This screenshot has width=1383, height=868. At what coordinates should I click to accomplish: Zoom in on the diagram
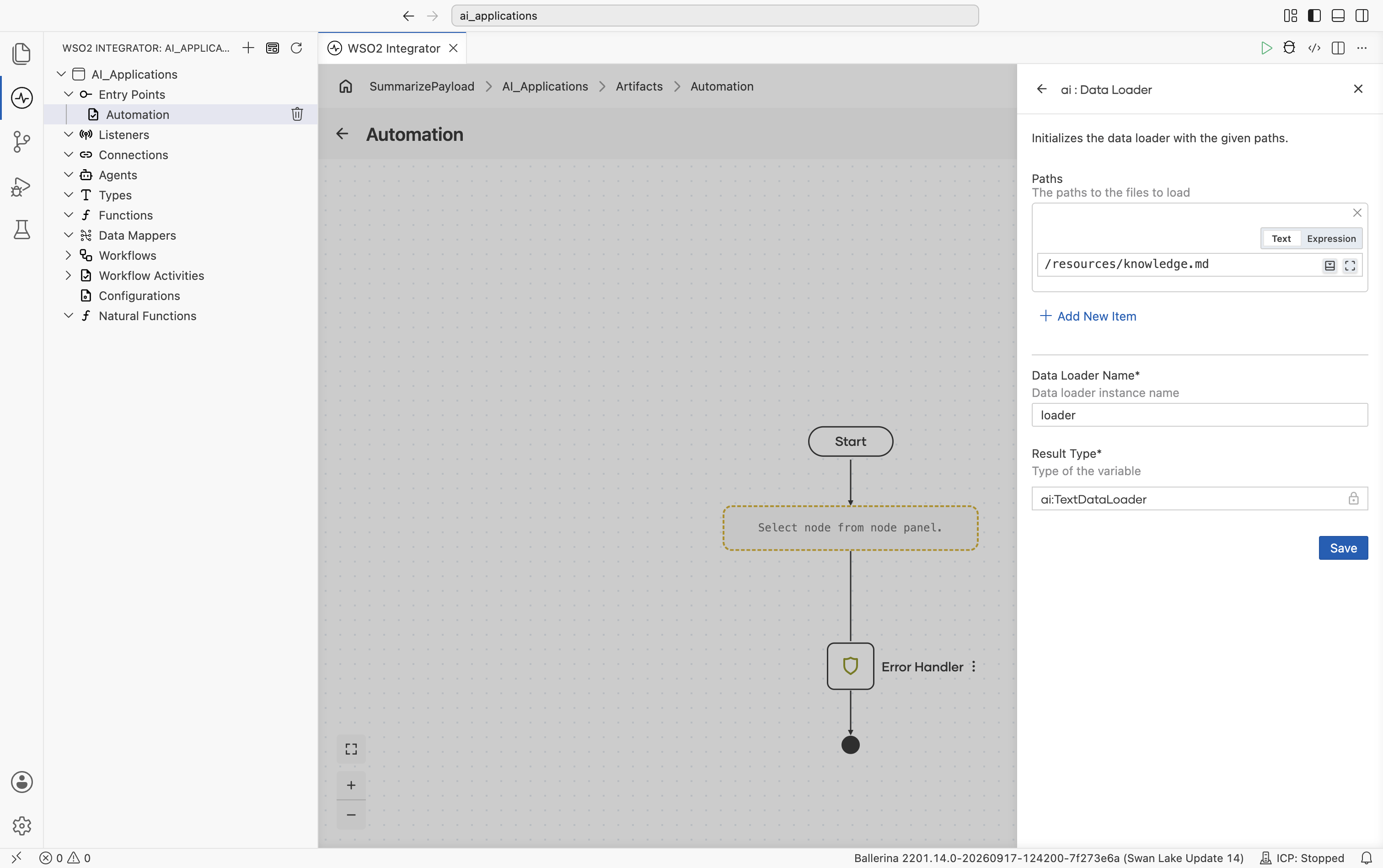point(351,785)
